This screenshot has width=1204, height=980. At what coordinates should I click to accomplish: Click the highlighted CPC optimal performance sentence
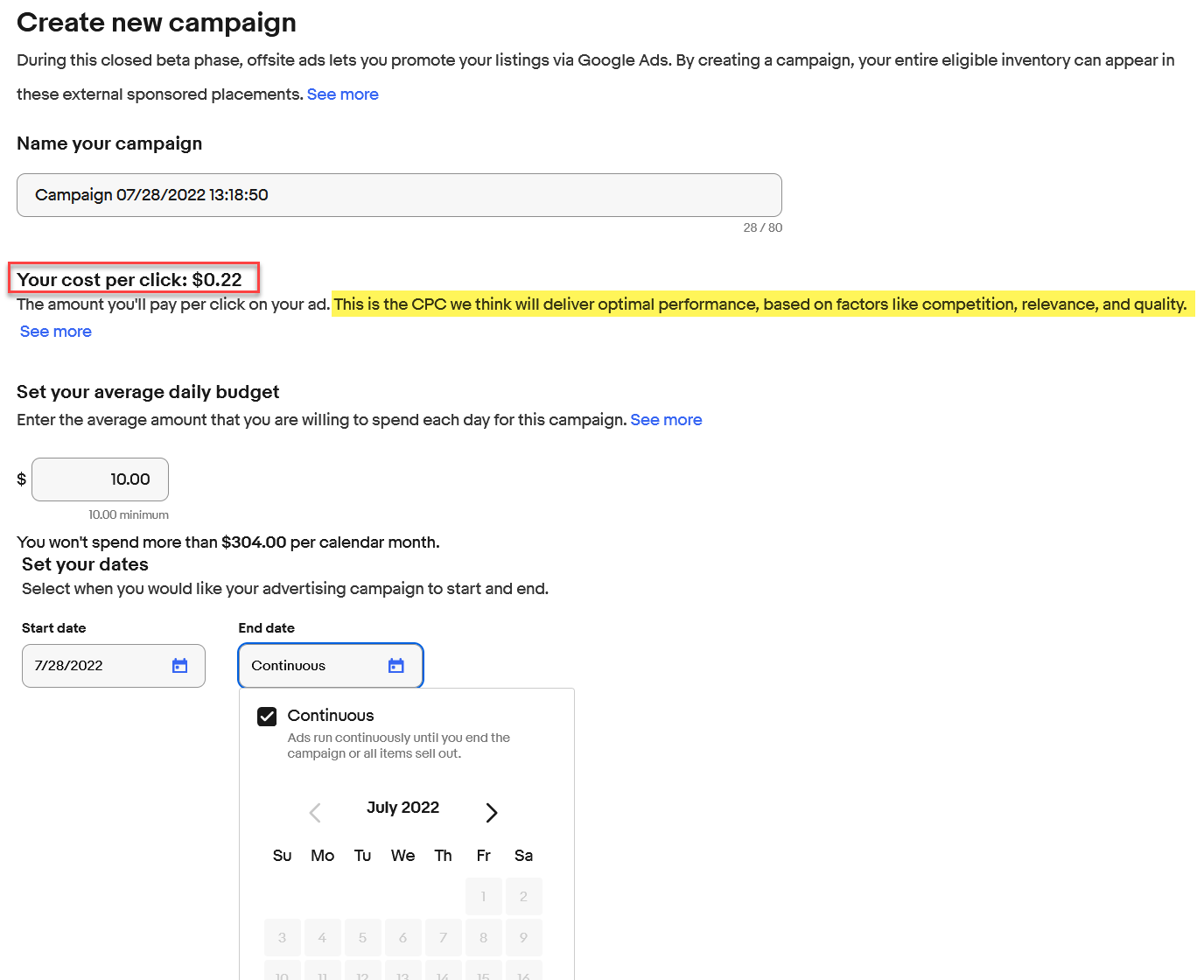[x=760, y=304]
